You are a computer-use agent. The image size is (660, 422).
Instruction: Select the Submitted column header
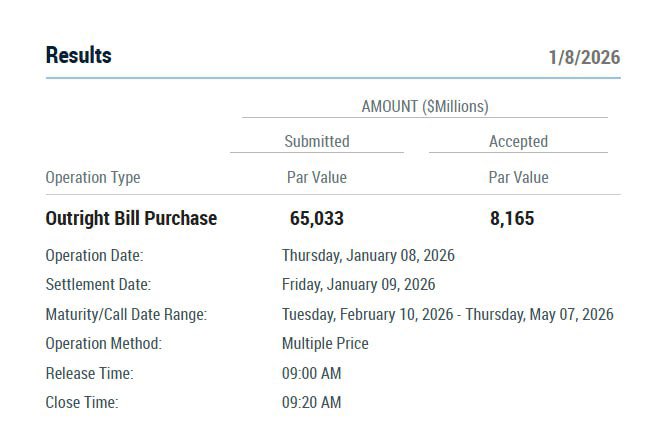click(x=316, y=142)
